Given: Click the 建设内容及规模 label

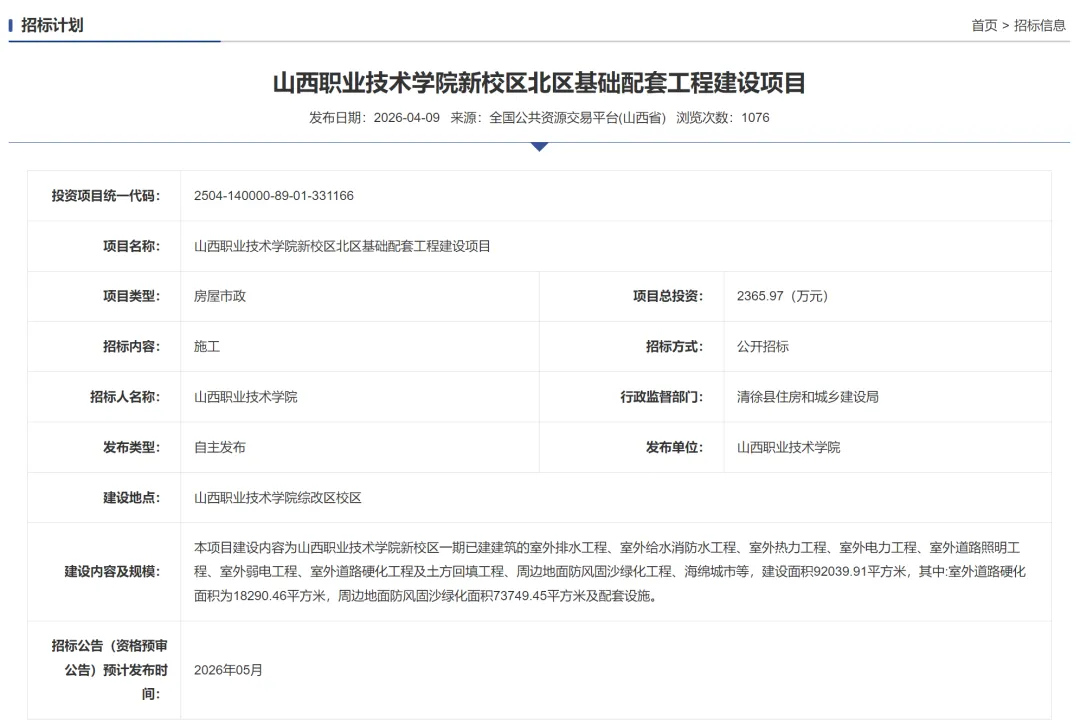Looking at the screenshot, I should pos(112,572).
